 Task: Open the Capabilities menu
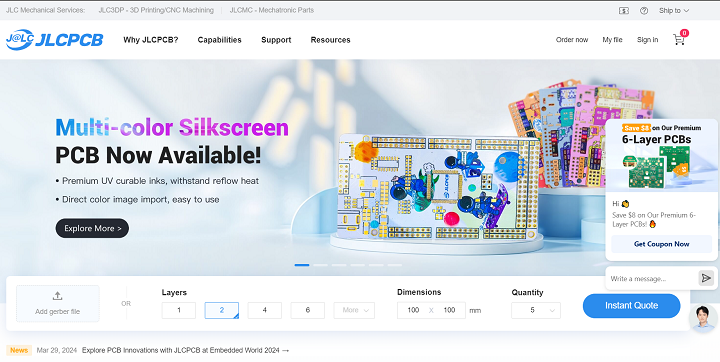pos(219,40)
